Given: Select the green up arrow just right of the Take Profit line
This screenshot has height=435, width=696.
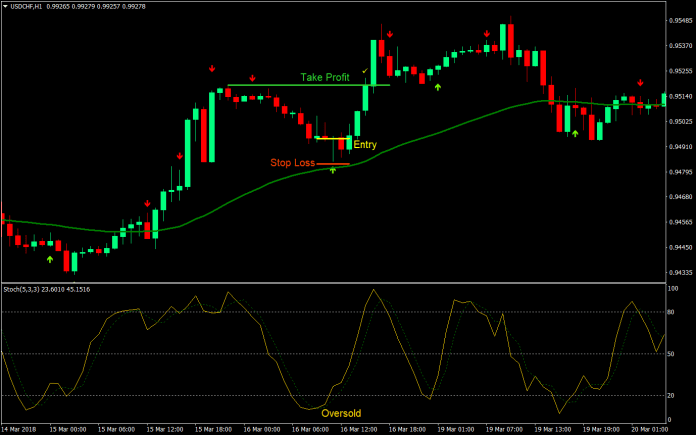Looking at the screenshot, I should [x=438, y=88].
